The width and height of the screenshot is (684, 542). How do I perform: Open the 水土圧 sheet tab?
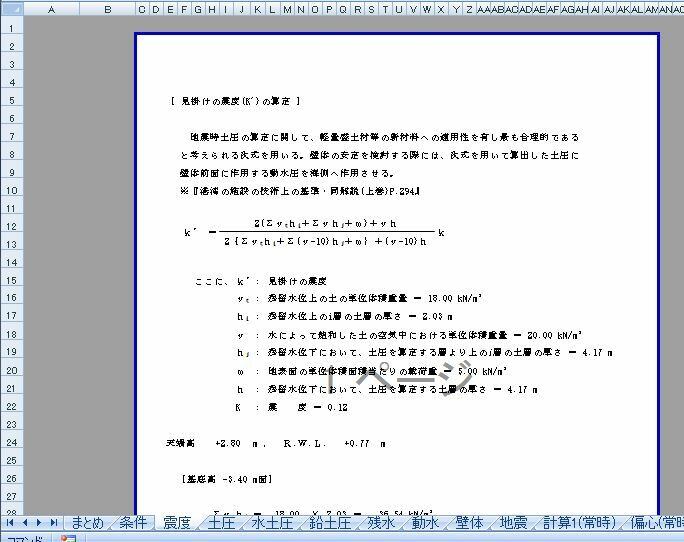click(x=272, y=522)
